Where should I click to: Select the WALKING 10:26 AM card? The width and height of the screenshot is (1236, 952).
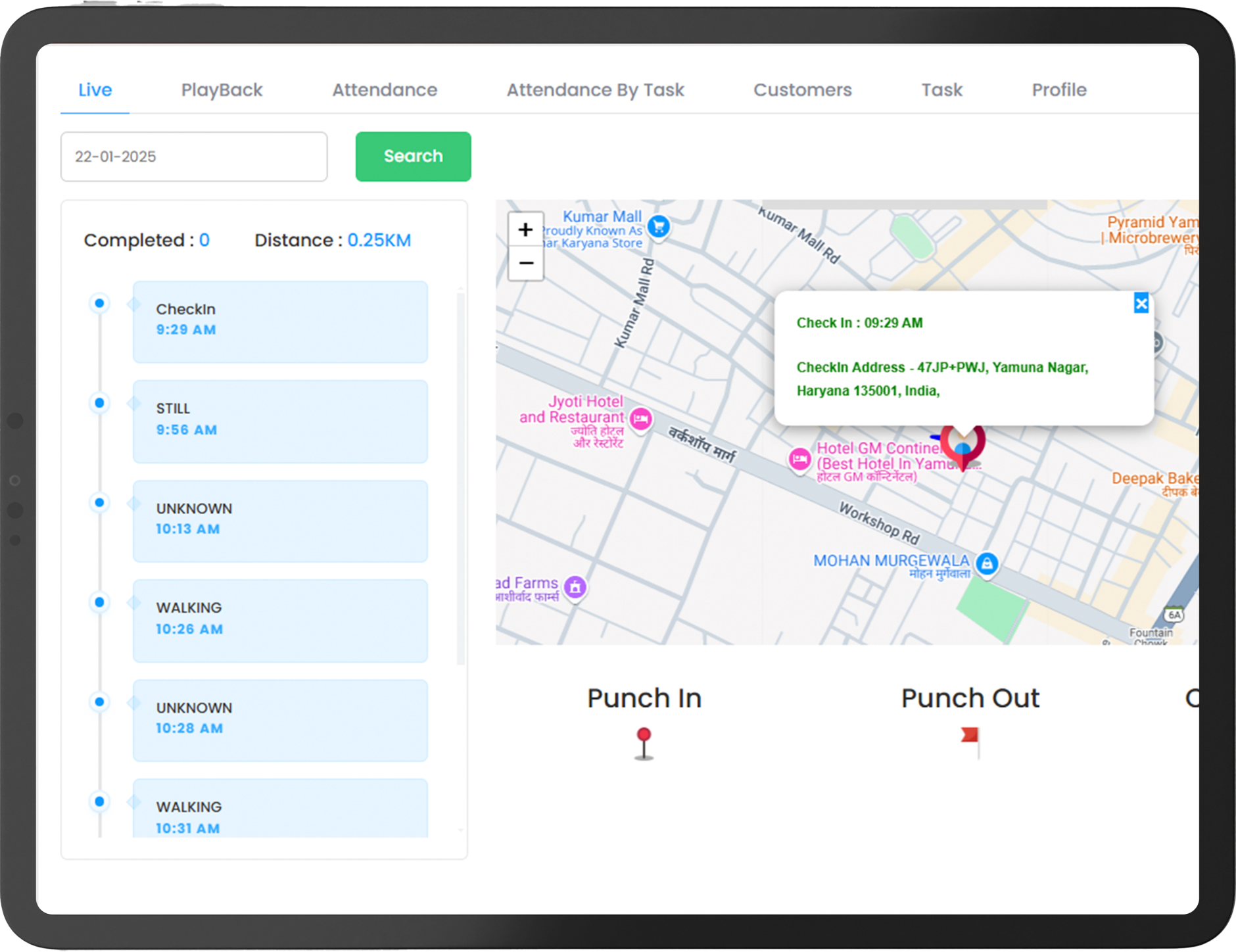pos(280,621)
